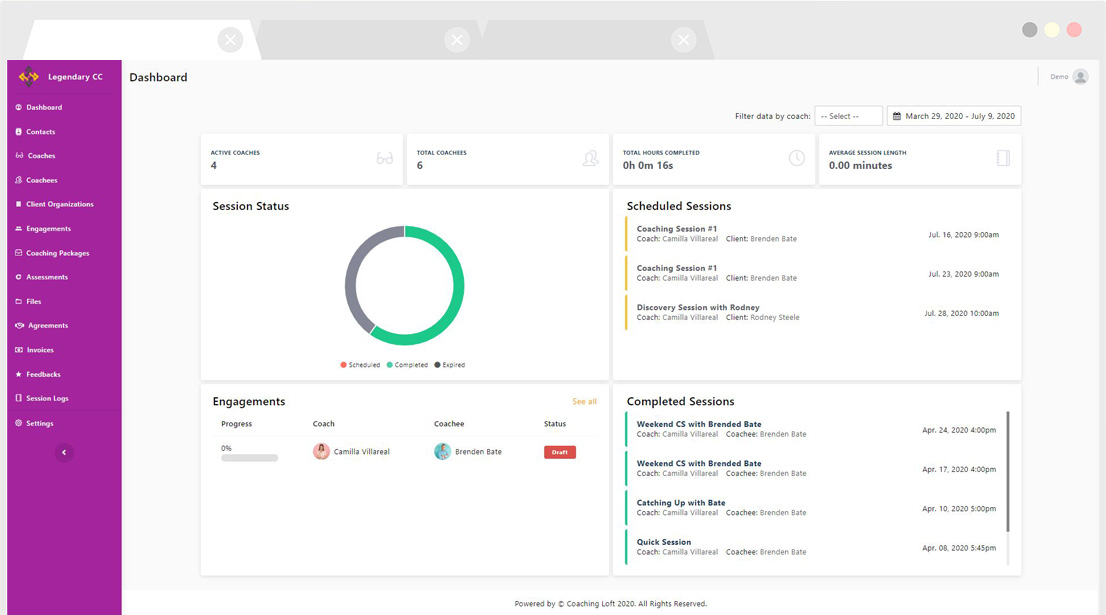Open the date range picker field
Screen dimensions: 1106x615
[x=954, y=116]
